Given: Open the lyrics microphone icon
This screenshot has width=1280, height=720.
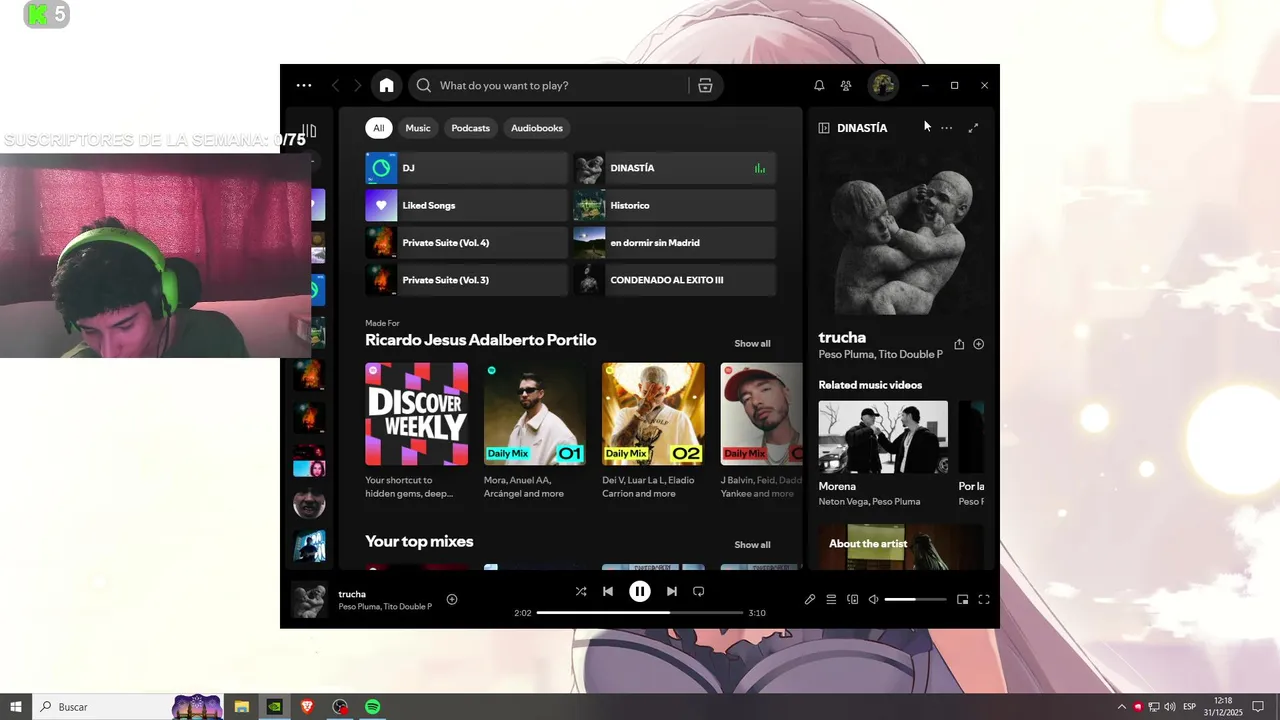Looking at the screenshot, I should pos(810,599).
